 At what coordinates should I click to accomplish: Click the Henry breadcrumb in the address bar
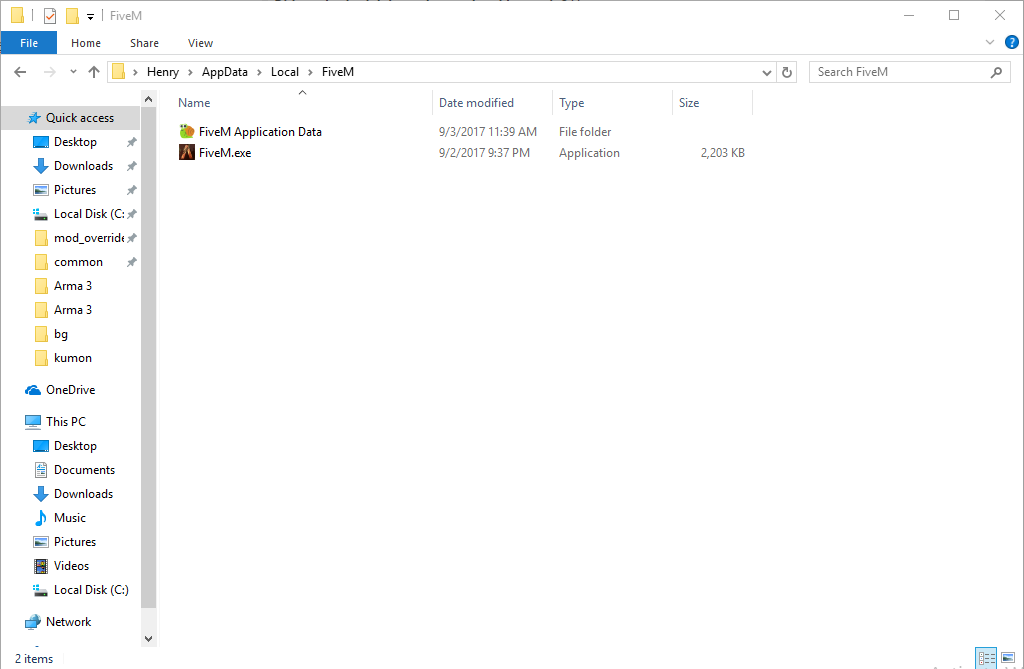(163, 72)
